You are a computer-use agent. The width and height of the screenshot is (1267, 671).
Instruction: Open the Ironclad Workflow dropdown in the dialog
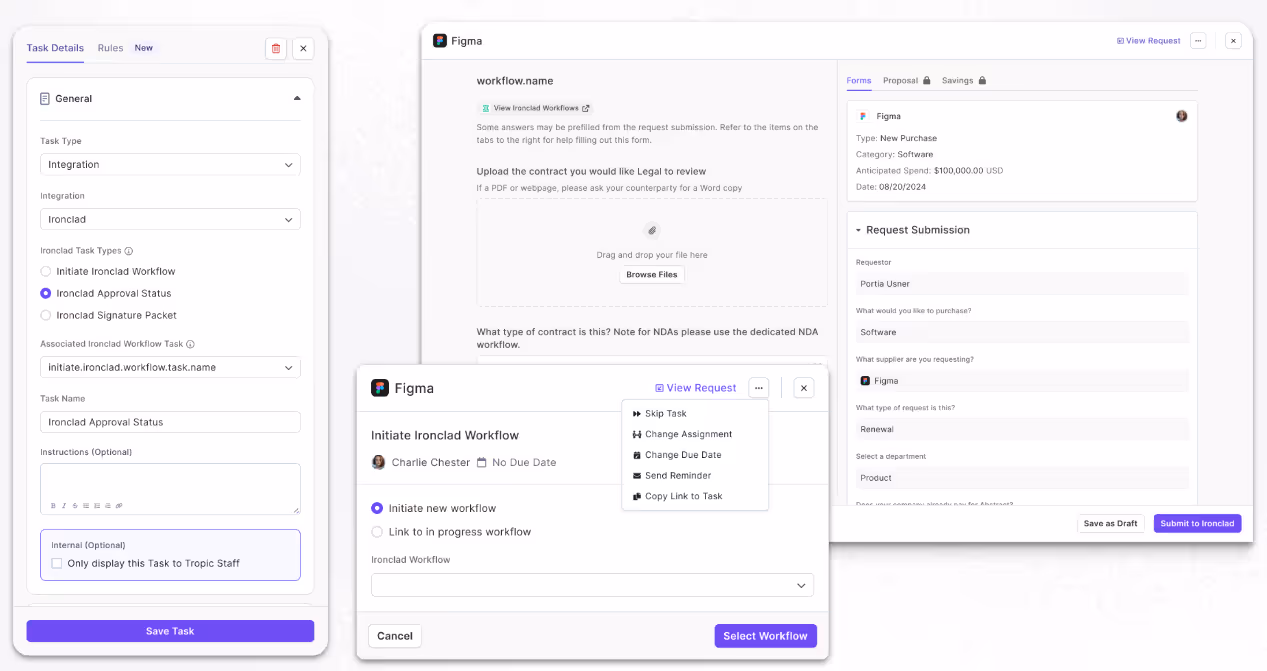tap(592, 585)
